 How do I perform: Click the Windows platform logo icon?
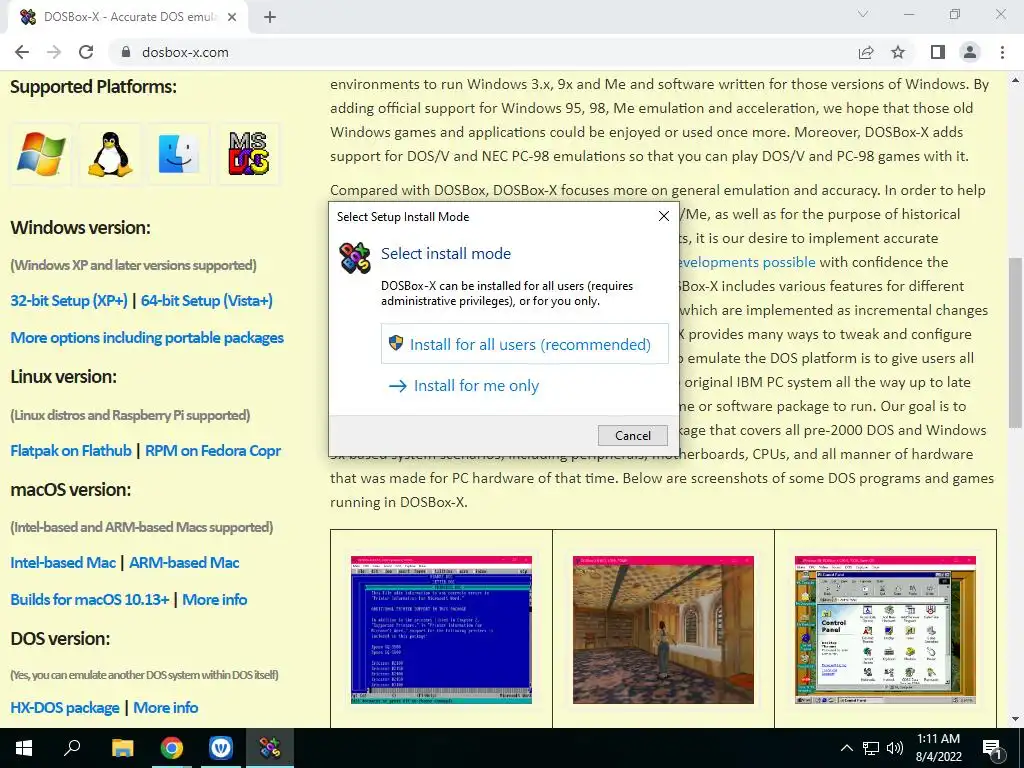[x=41, y=154]
